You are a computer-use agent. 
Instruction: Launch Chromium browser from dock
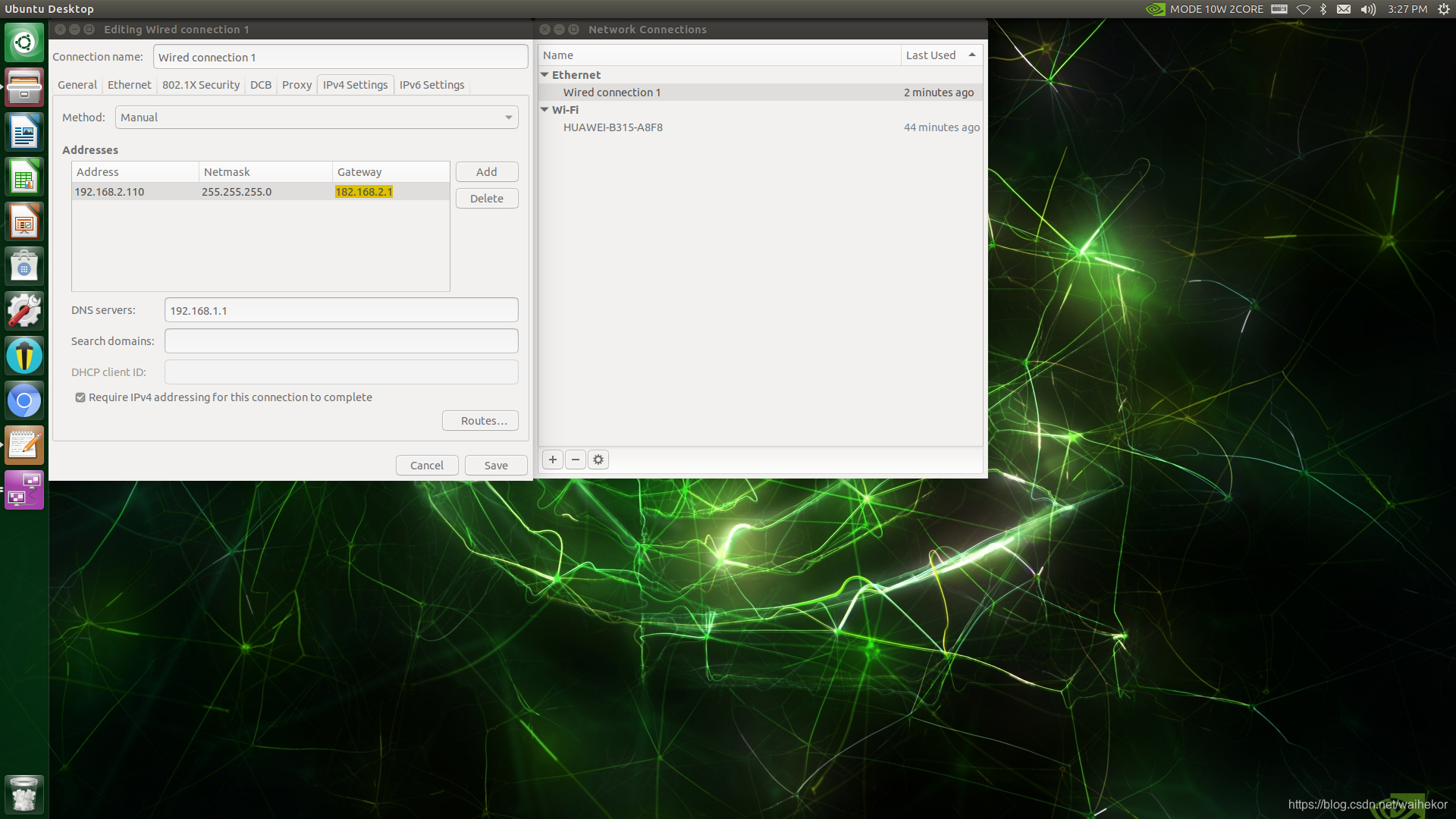click(24, 400)
